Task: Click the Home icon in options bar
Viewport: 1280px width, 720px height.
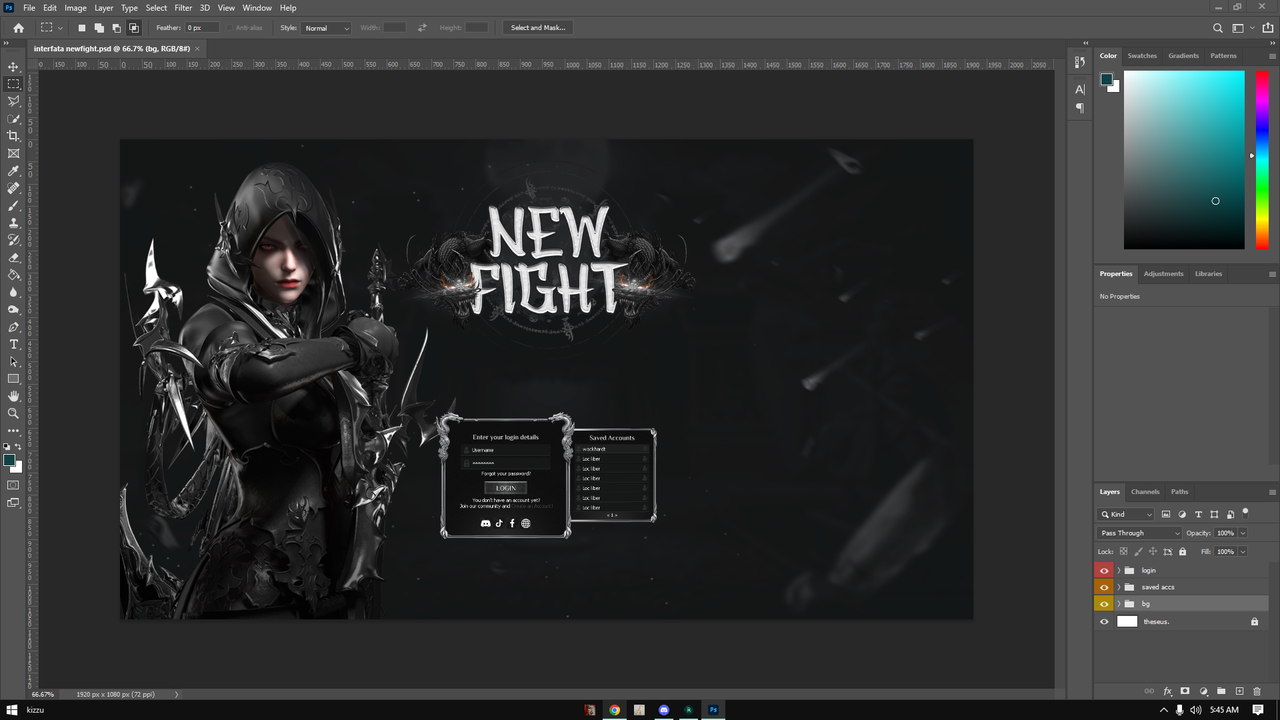Action: 18,28
